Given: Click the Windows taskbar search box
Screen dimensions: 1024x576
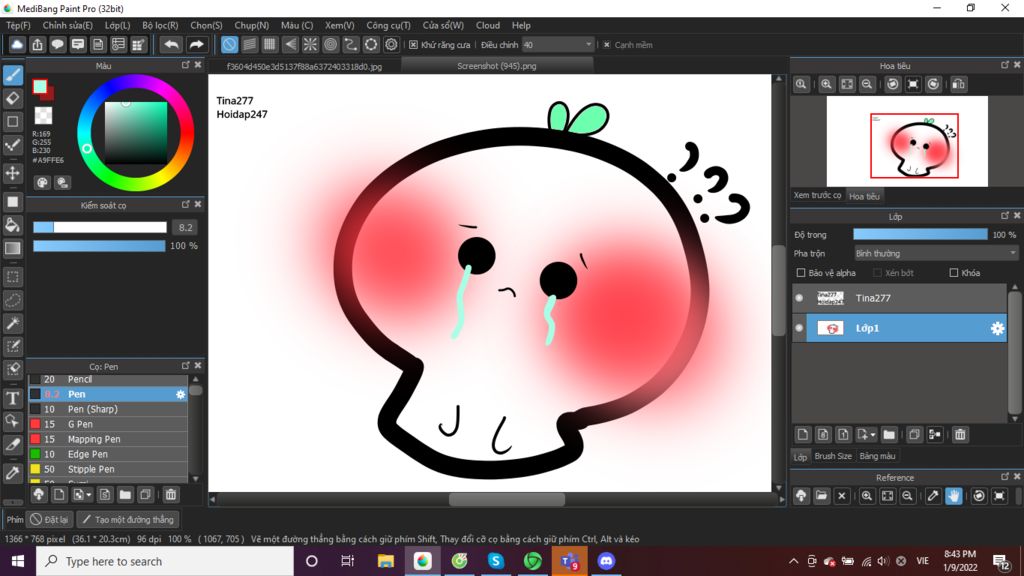Looking at the screenshot, I should (x=165, y=561).
